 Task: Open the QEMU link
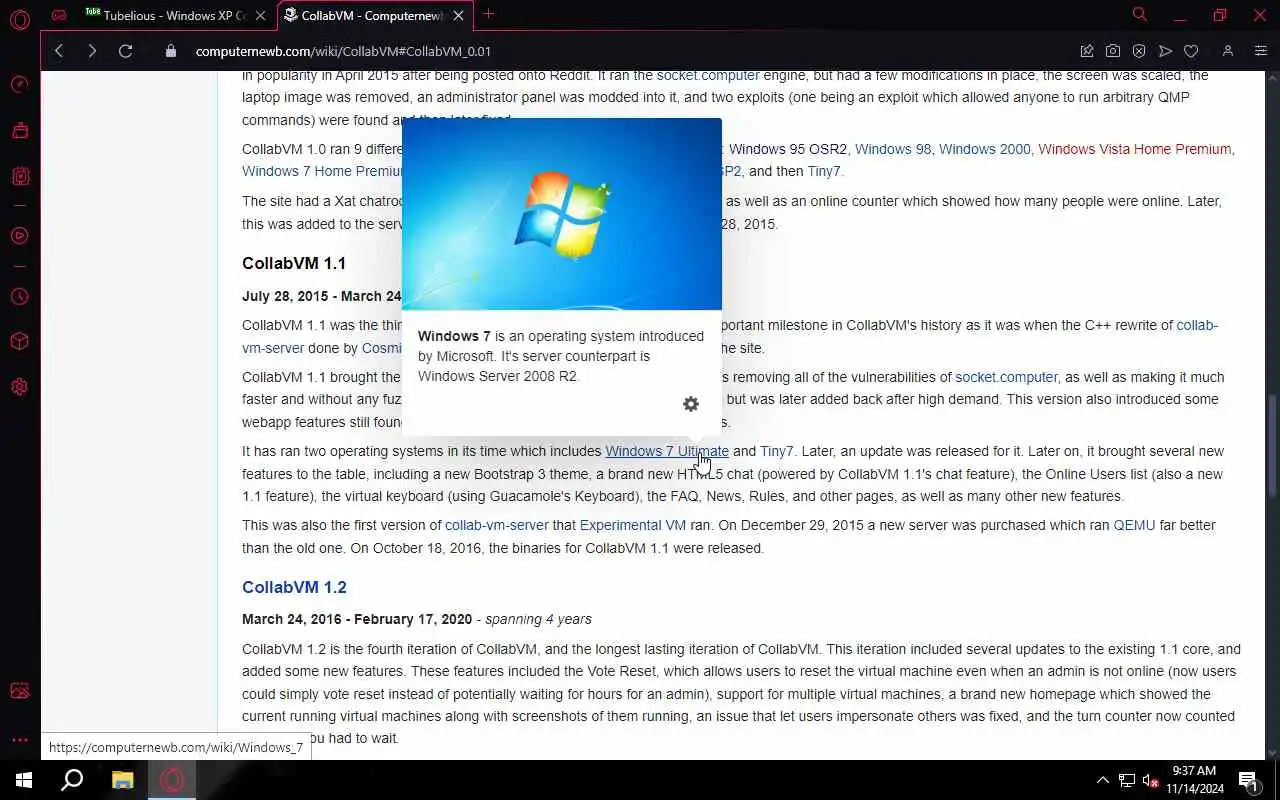point(1134,525)
